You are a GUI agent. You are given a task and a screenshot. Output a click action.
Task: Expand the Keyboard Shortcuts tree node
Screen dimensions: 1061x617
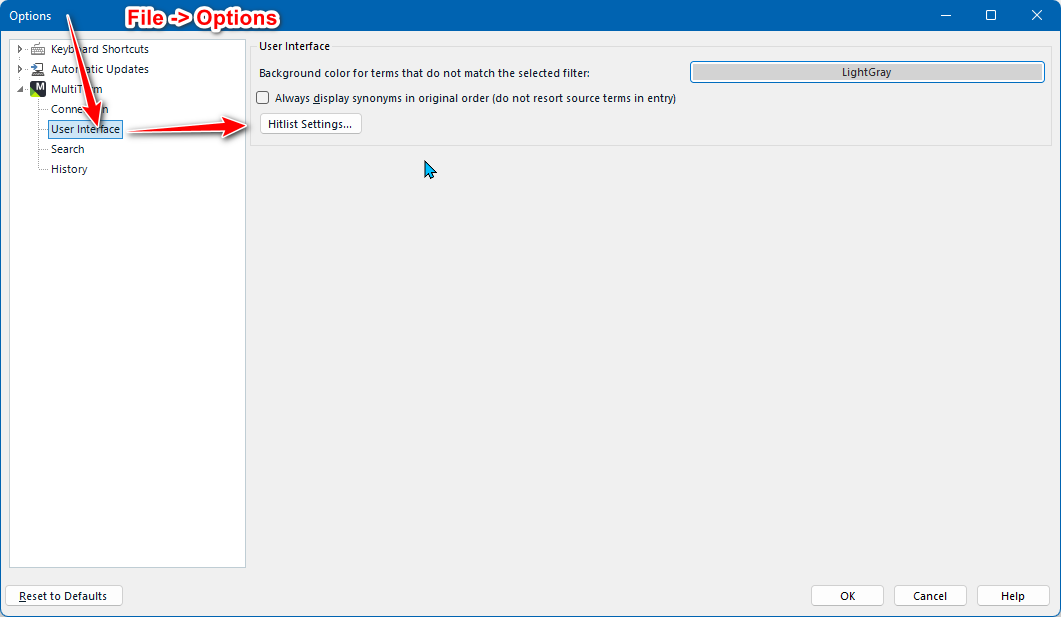[x=20, y=49]
